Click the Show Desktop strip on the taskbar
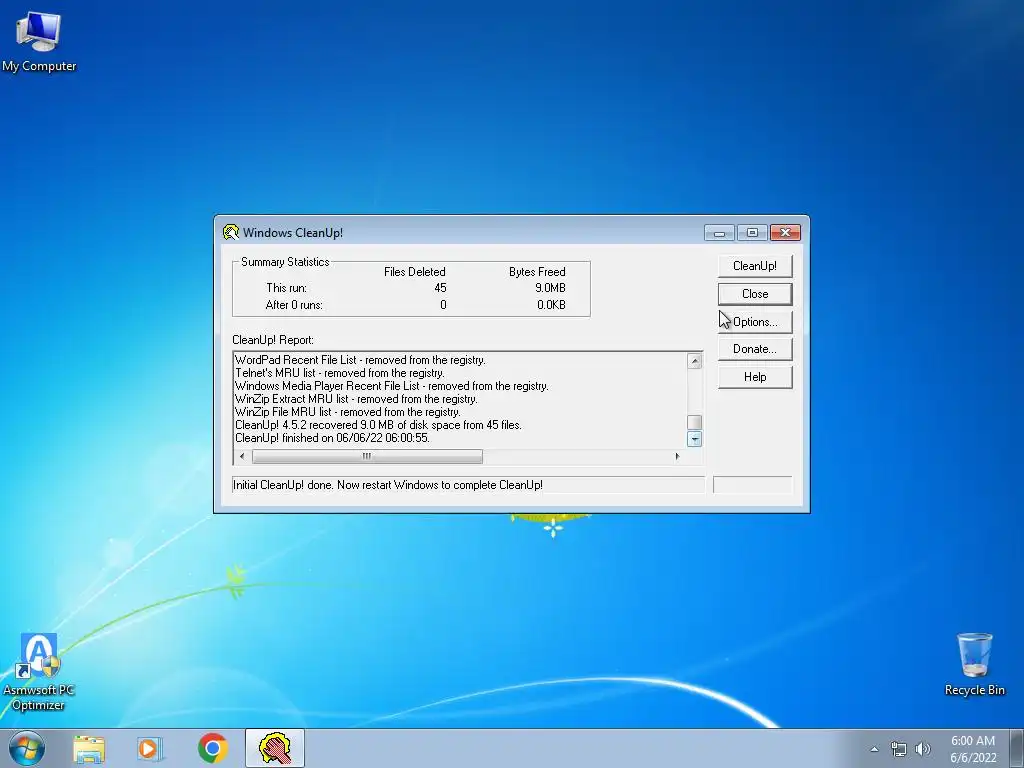The image size is (1024, 768). (1019, 748)
